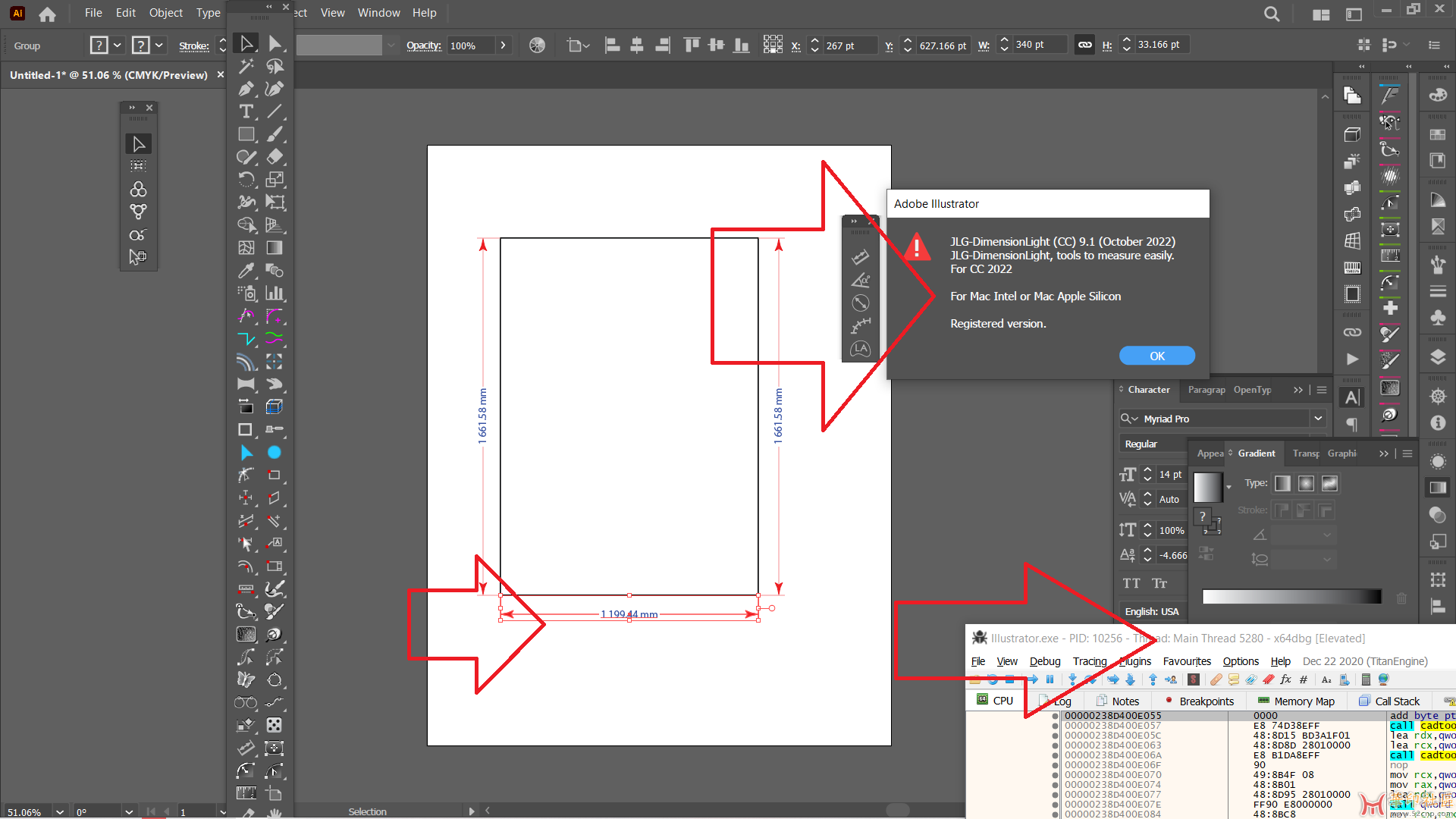Choose linear gradient type
This screenshot has width=1456, height=819.
click(1282, 483)
